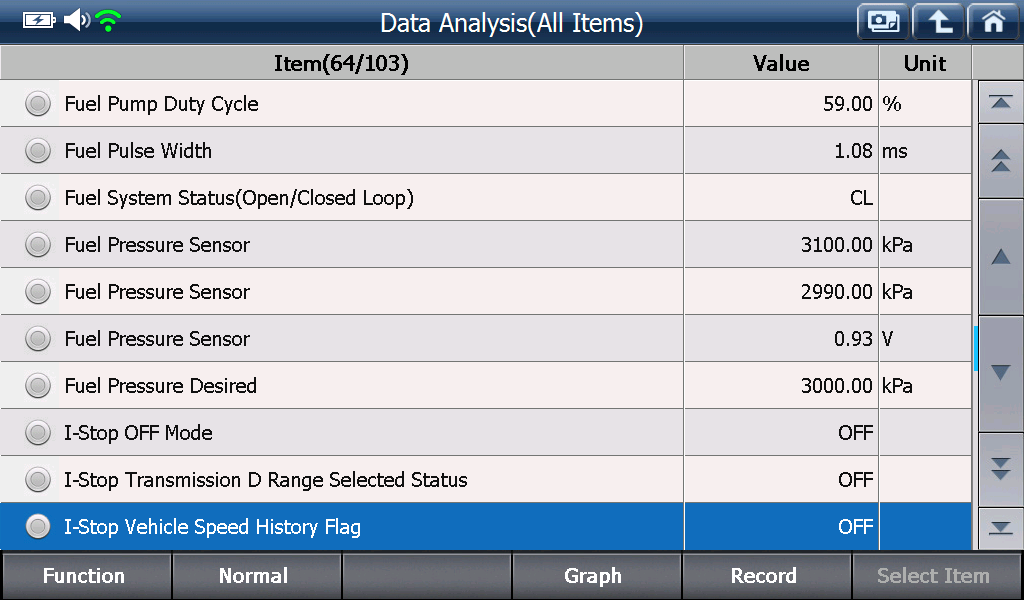Jump to the bottom of the list
This screenshot has width=1024, height=600.
click(x=1000, y=528)
